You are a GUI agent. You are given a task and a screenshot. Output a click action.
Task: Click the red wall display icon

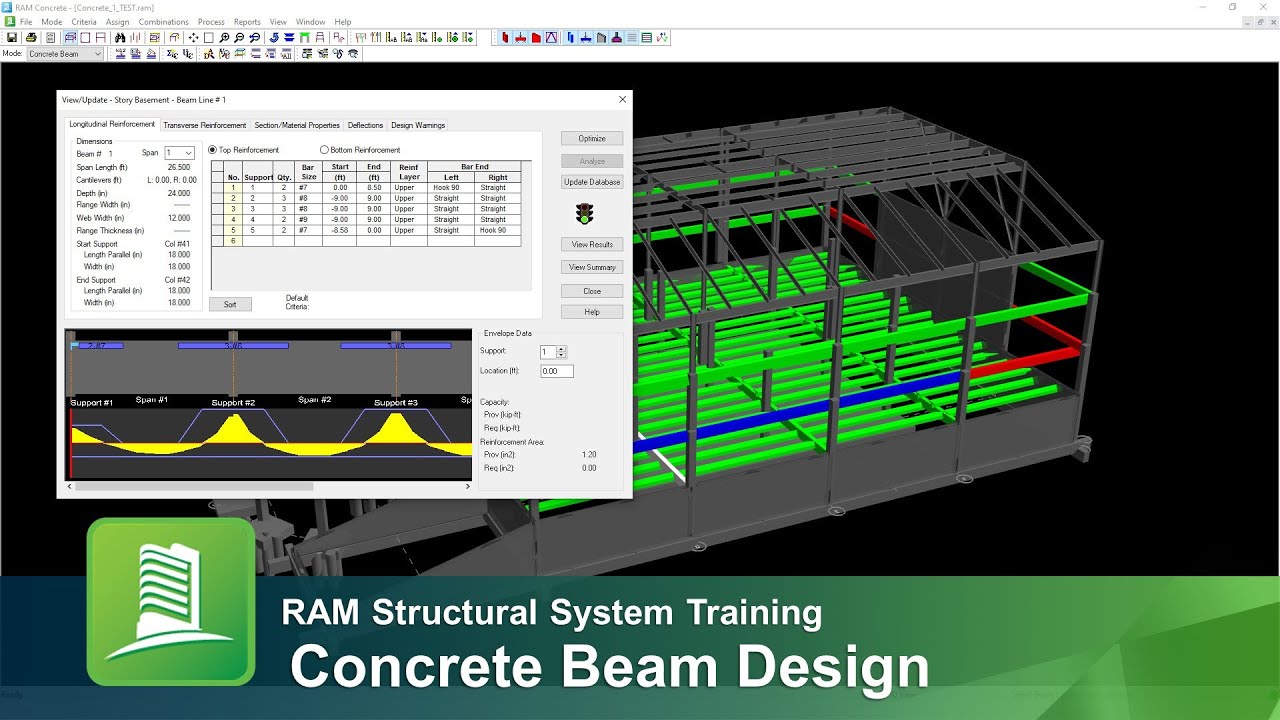[x=536, y=38]
